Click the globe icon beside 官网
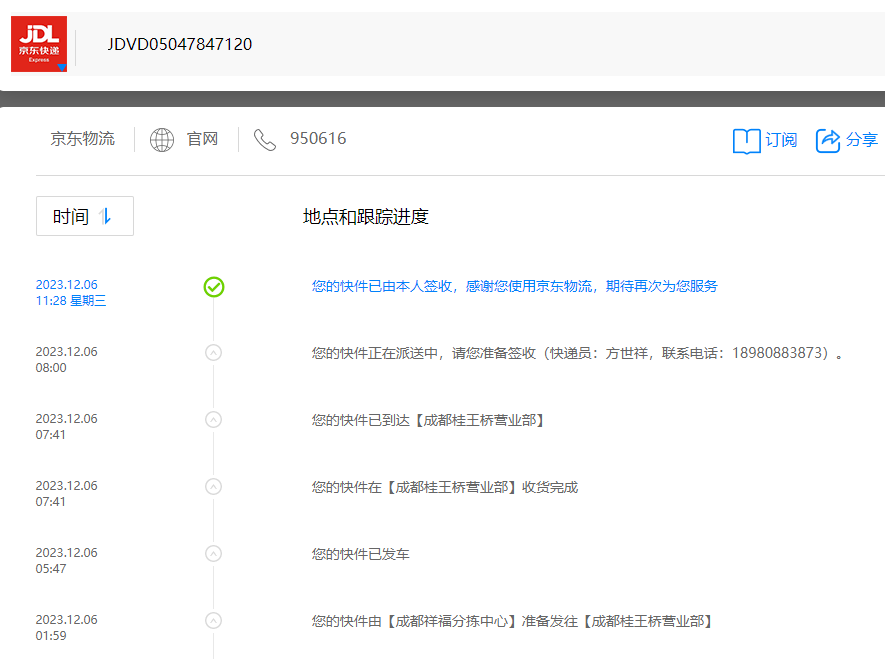The image size is (885, 659). coord(162,140)
